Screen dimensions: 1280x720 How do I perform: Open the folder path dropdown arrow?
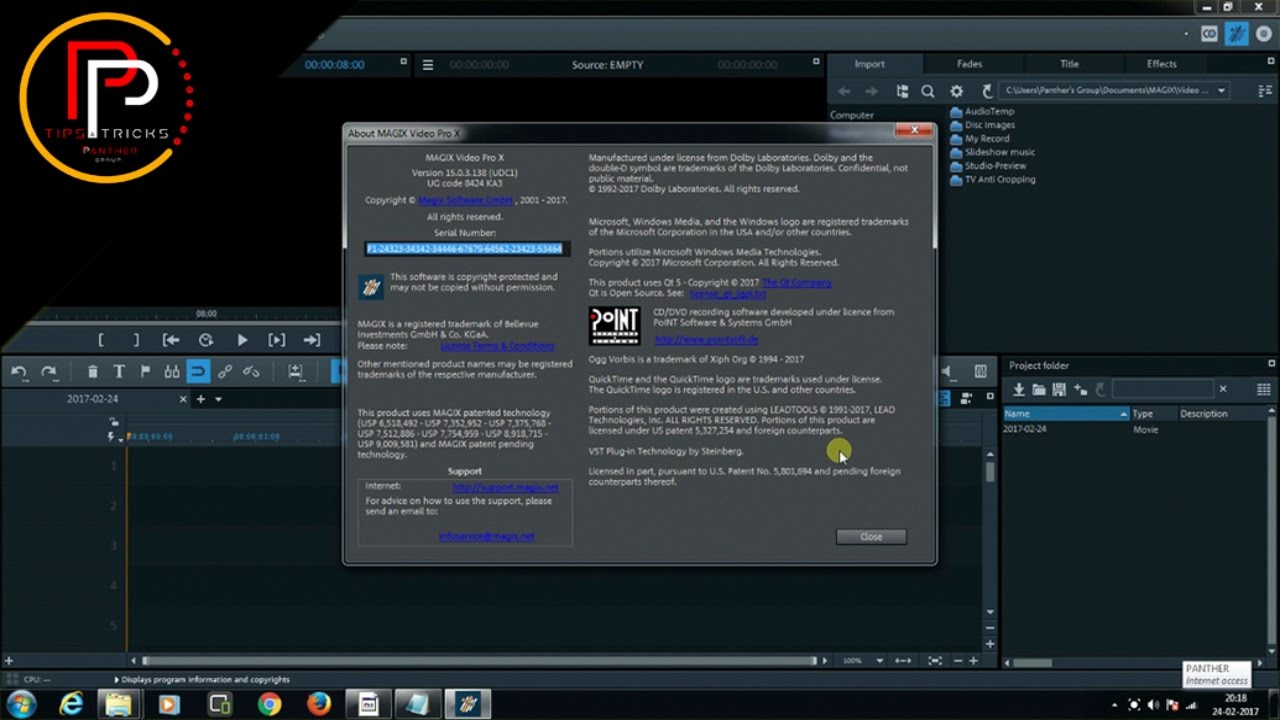1221,91
